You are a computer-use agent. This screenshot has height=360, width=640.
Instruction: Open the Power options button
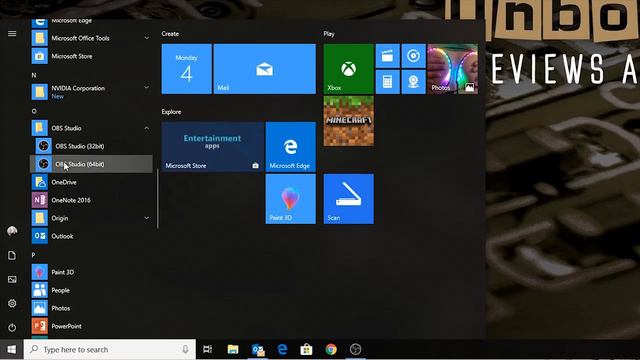coord(12,327)
